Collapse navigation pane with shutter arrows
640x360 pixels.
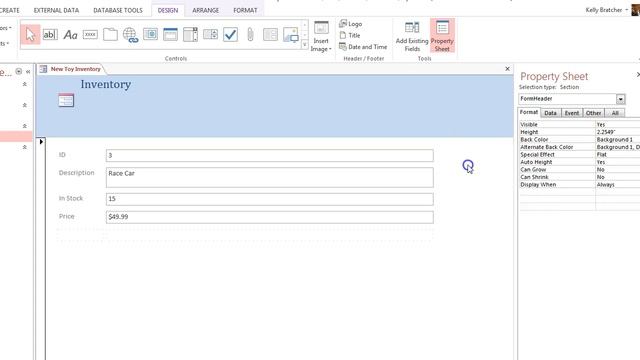coord(28,71)
